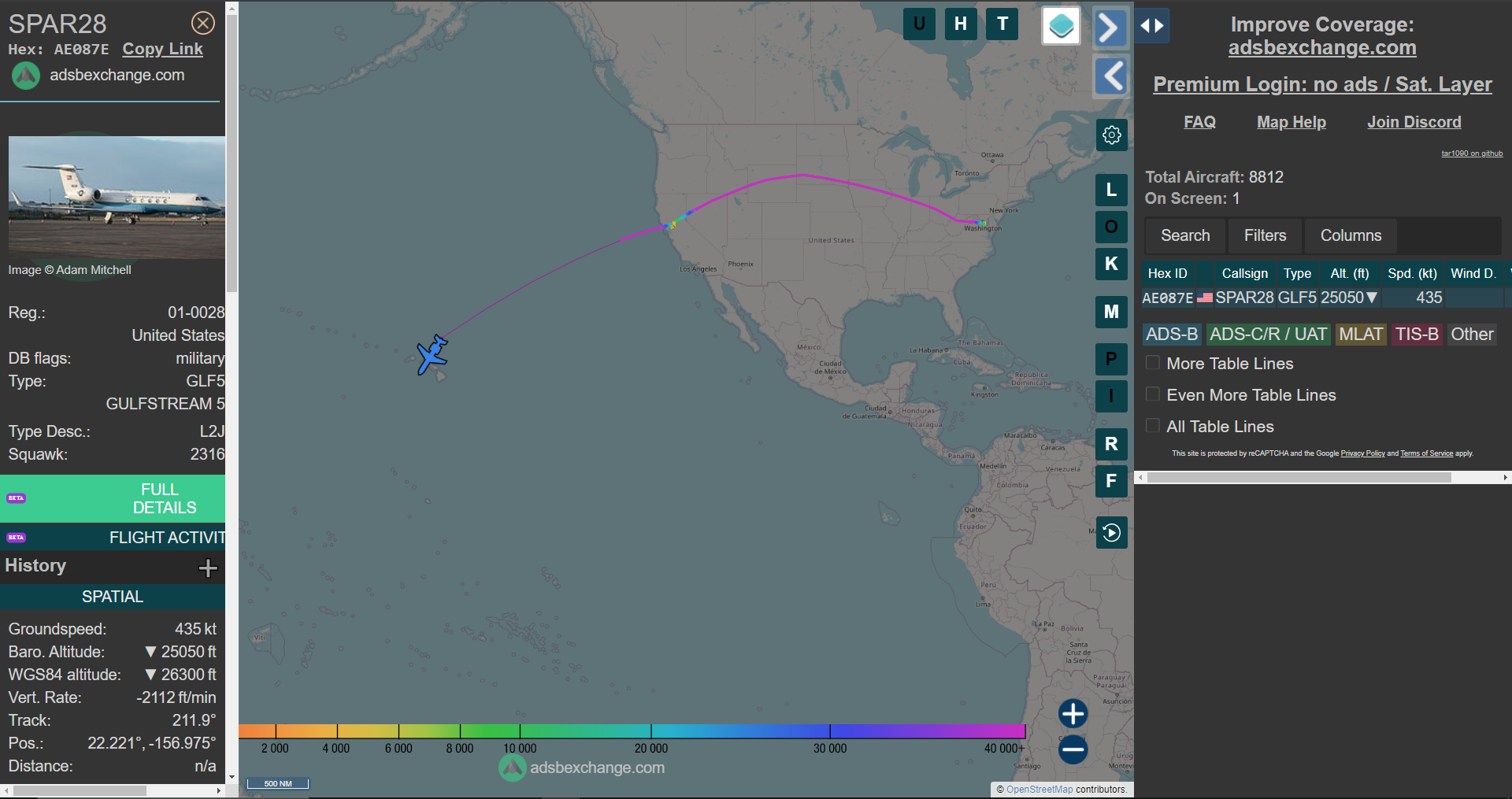Zoom out the map with minus button
1512x799 pixels.
[1073, 749]
